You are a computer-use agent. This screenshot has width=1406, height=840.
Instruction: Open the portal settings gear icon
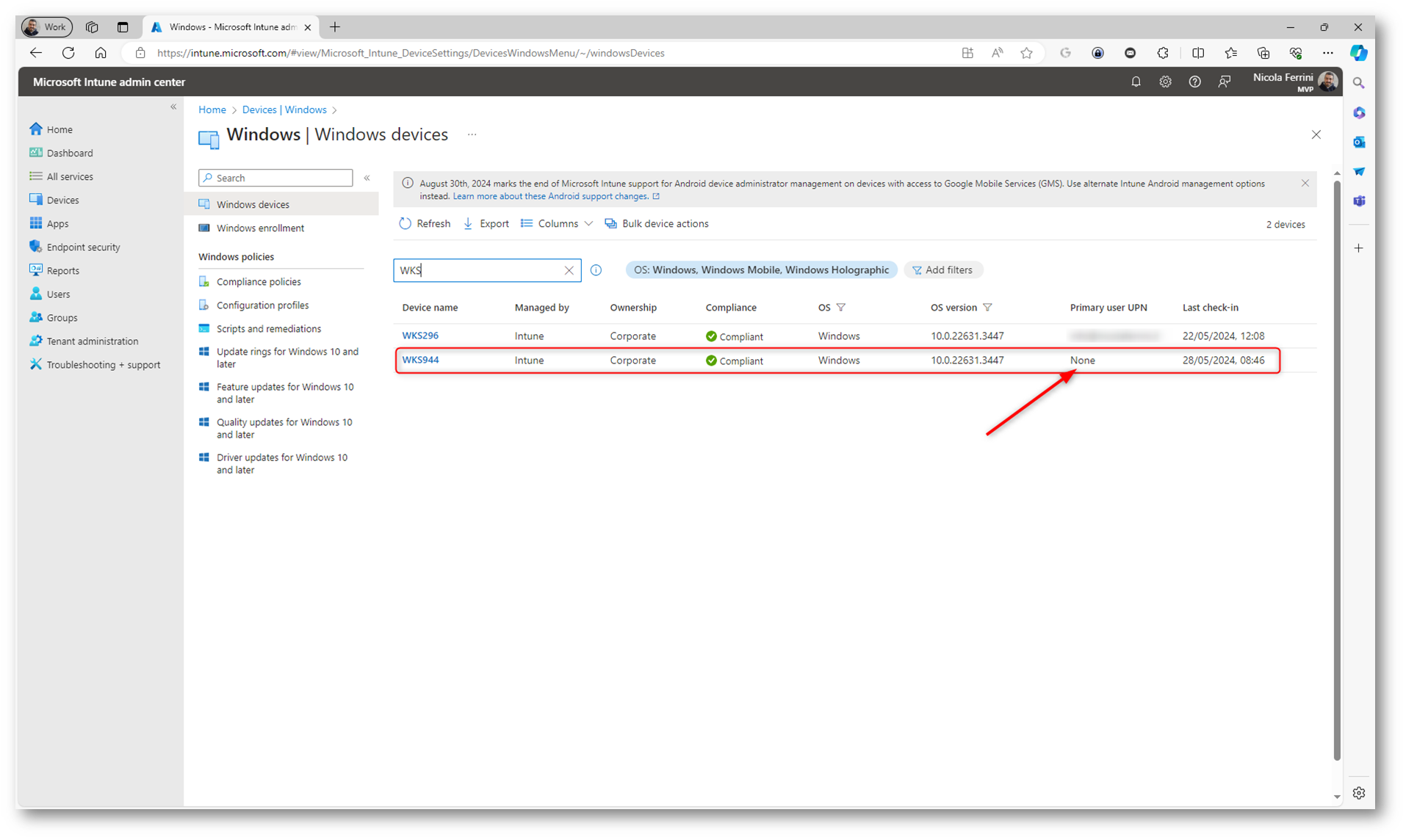pyautogui.click(x=1165, y=82)
